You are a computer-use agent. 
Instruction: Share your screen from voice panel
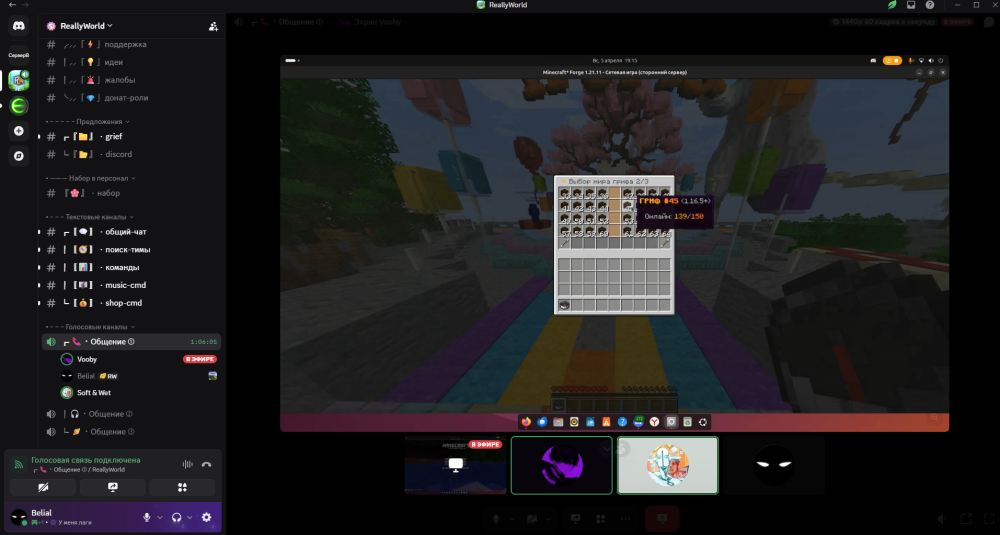[113, 487]
